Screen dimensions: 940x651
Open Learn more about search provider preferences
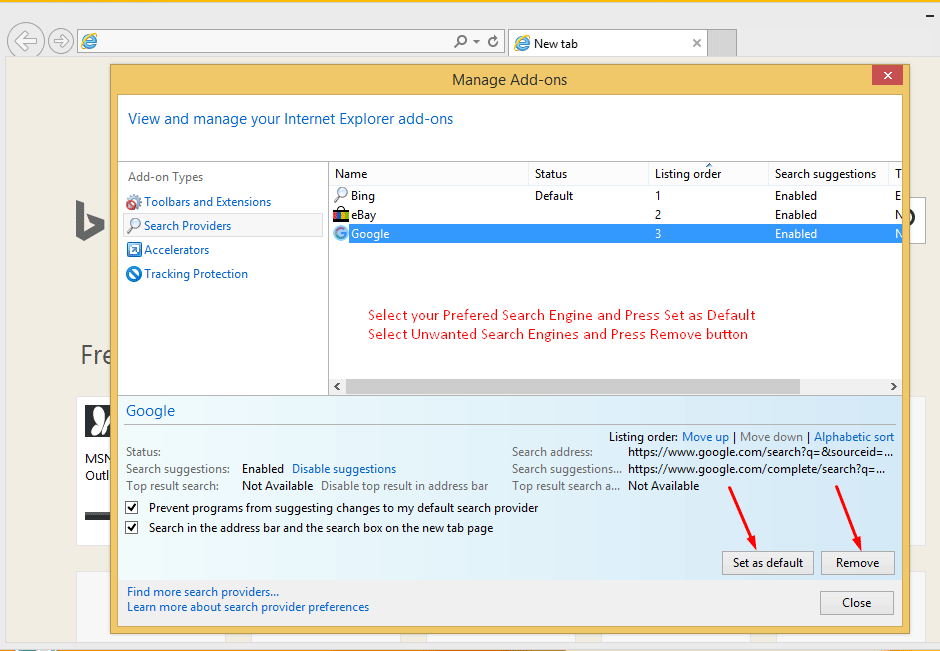tap(248, 607)
